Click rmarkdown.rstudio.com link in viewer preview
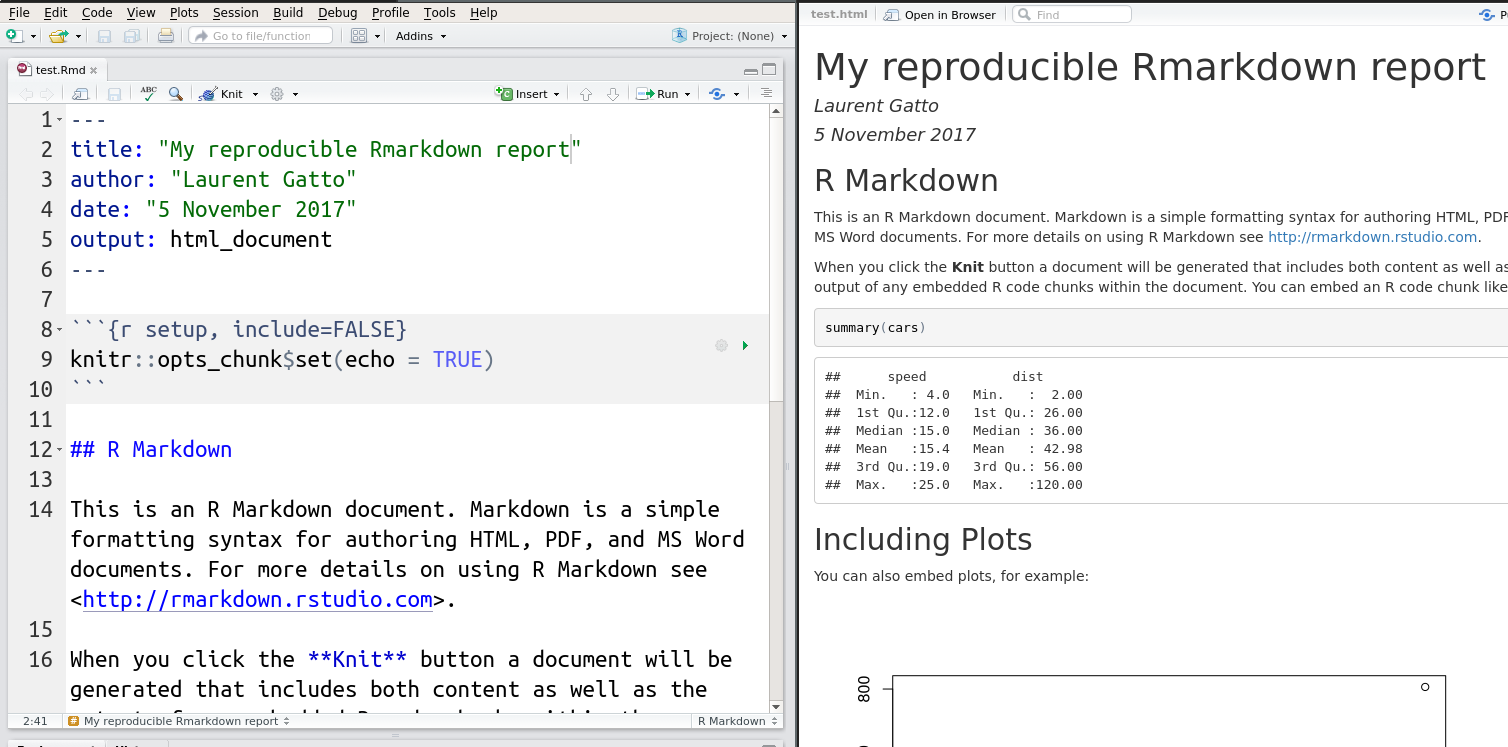Screen dimensions: 1508x747 click(x=1372, y=237)
